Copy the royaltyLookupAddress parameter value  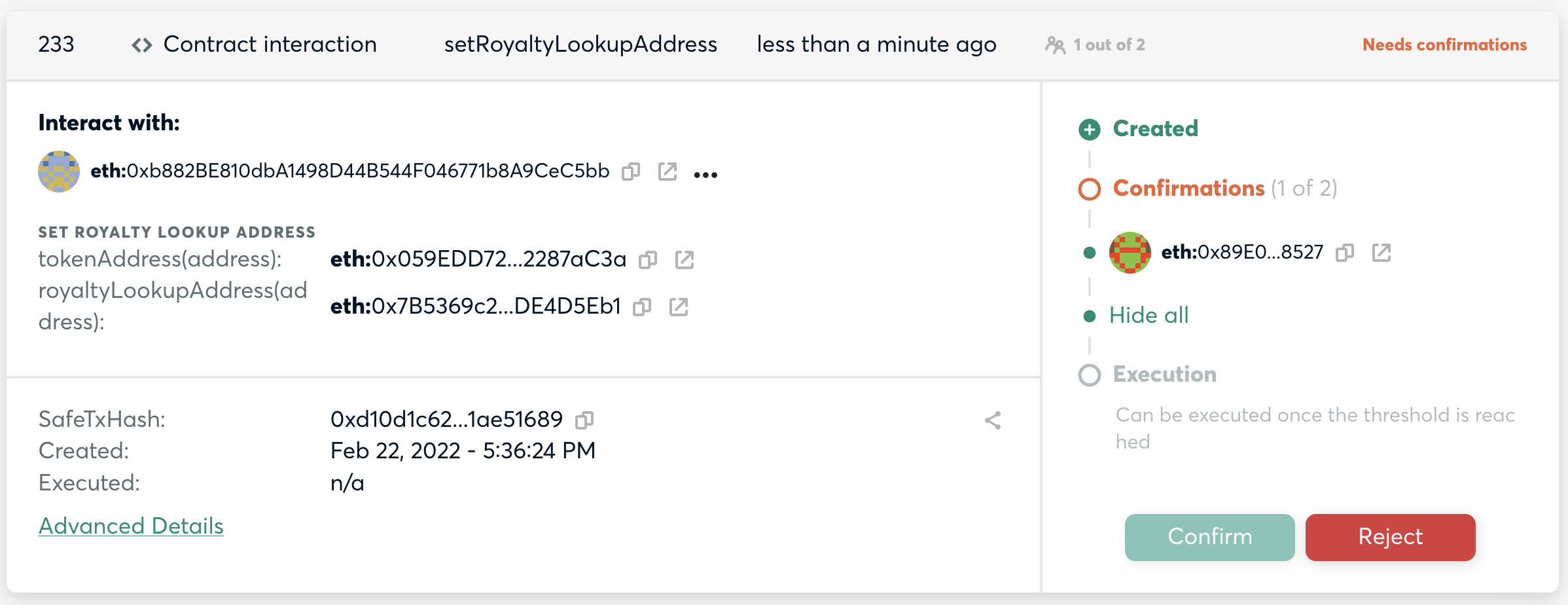pyautogui.click(x=642, y=306)
